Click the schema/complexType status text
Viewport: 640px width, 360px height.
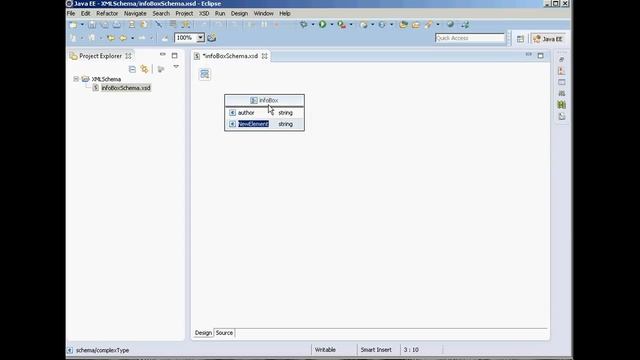[x=102, y=350]
